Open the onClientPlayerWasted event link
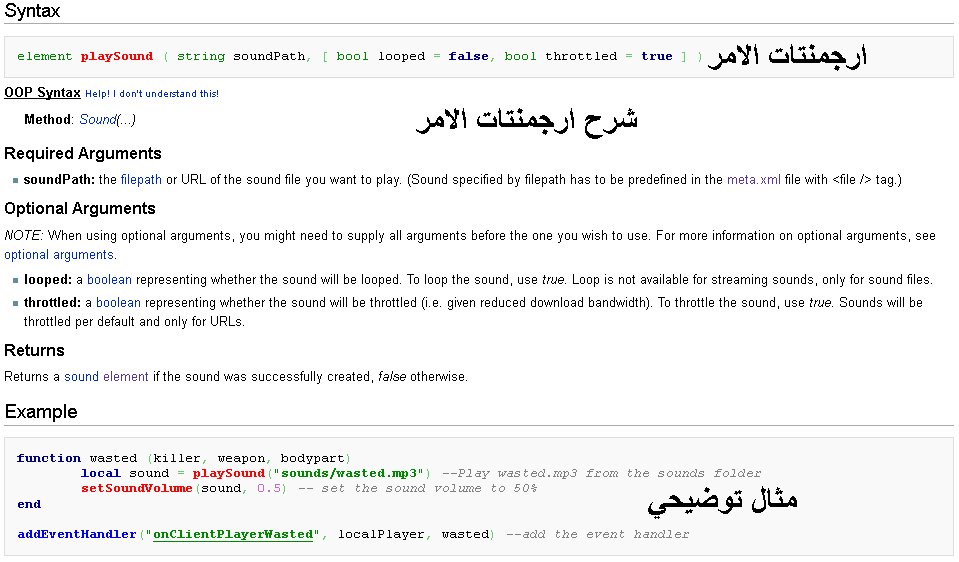The image size is (959, 562). (x=233, y=534)
